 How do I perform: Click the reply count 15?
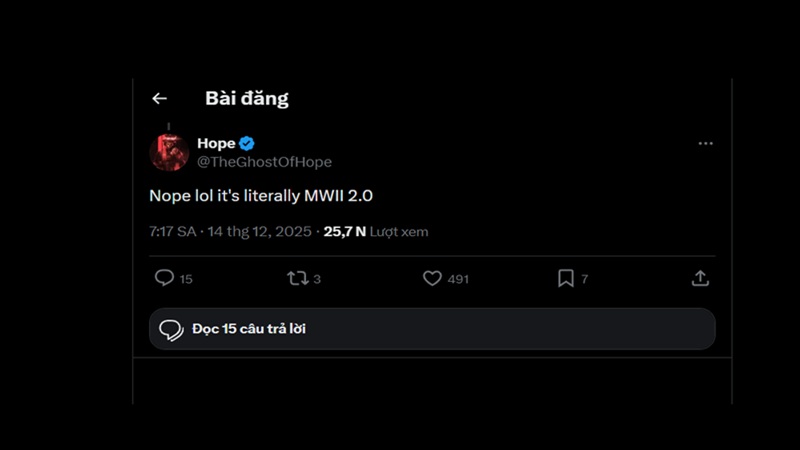tap(186, 279)
